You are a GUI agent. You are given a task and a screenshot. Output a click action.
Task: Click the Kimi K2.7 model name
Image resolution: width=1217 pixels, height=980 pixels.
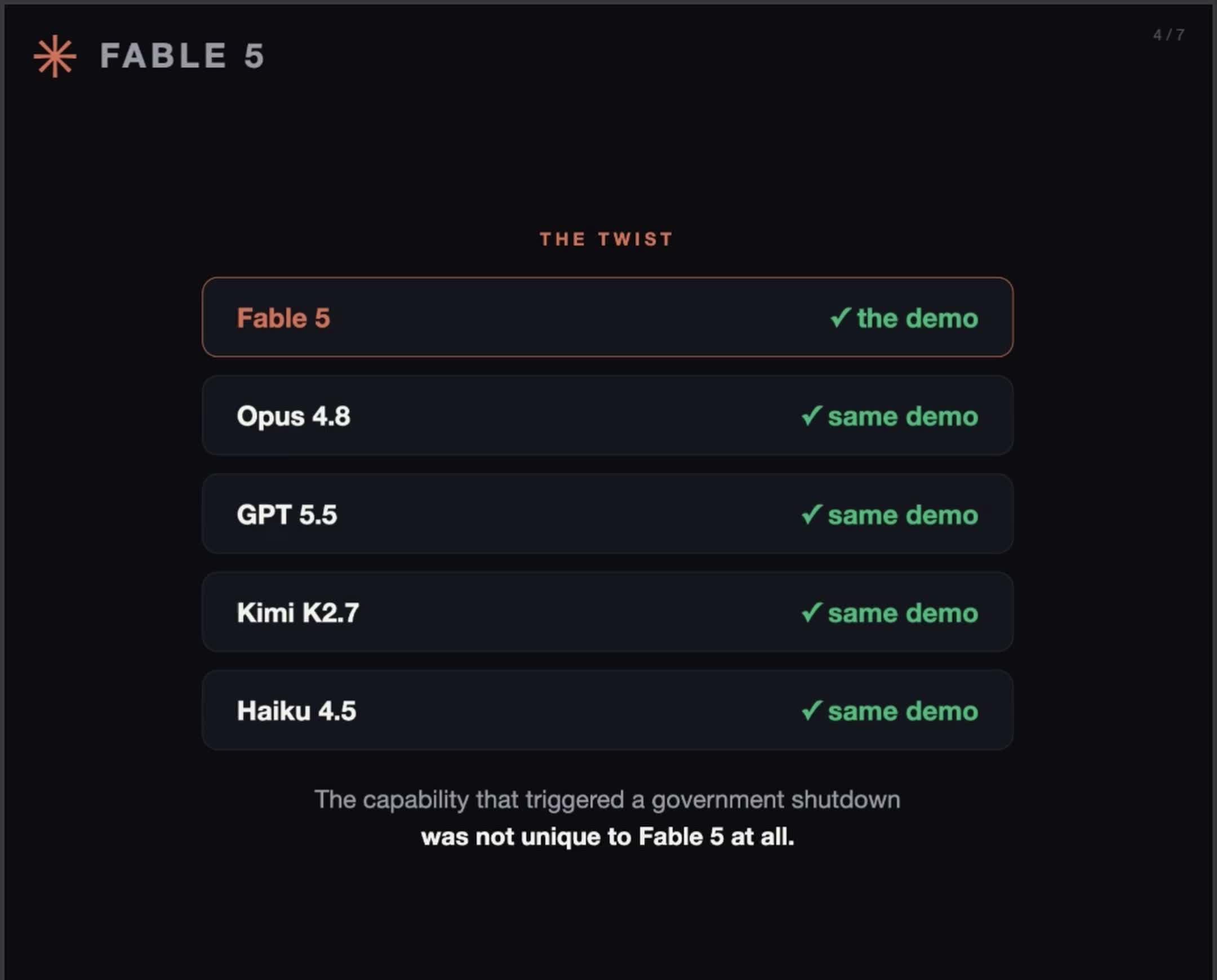coord(297,613)
